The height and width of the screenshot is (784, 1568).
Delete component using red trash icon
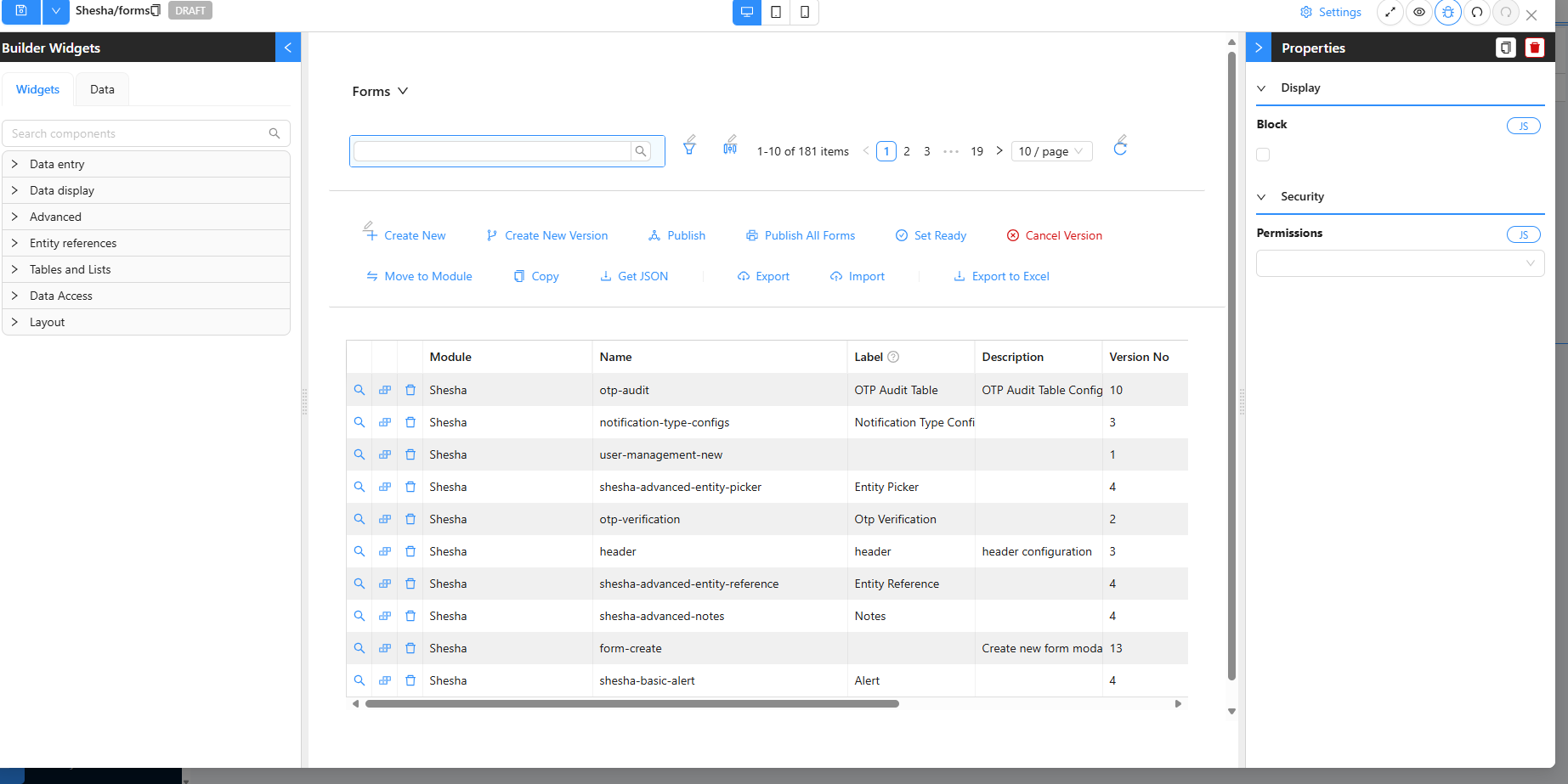(x=1534, y=48)
